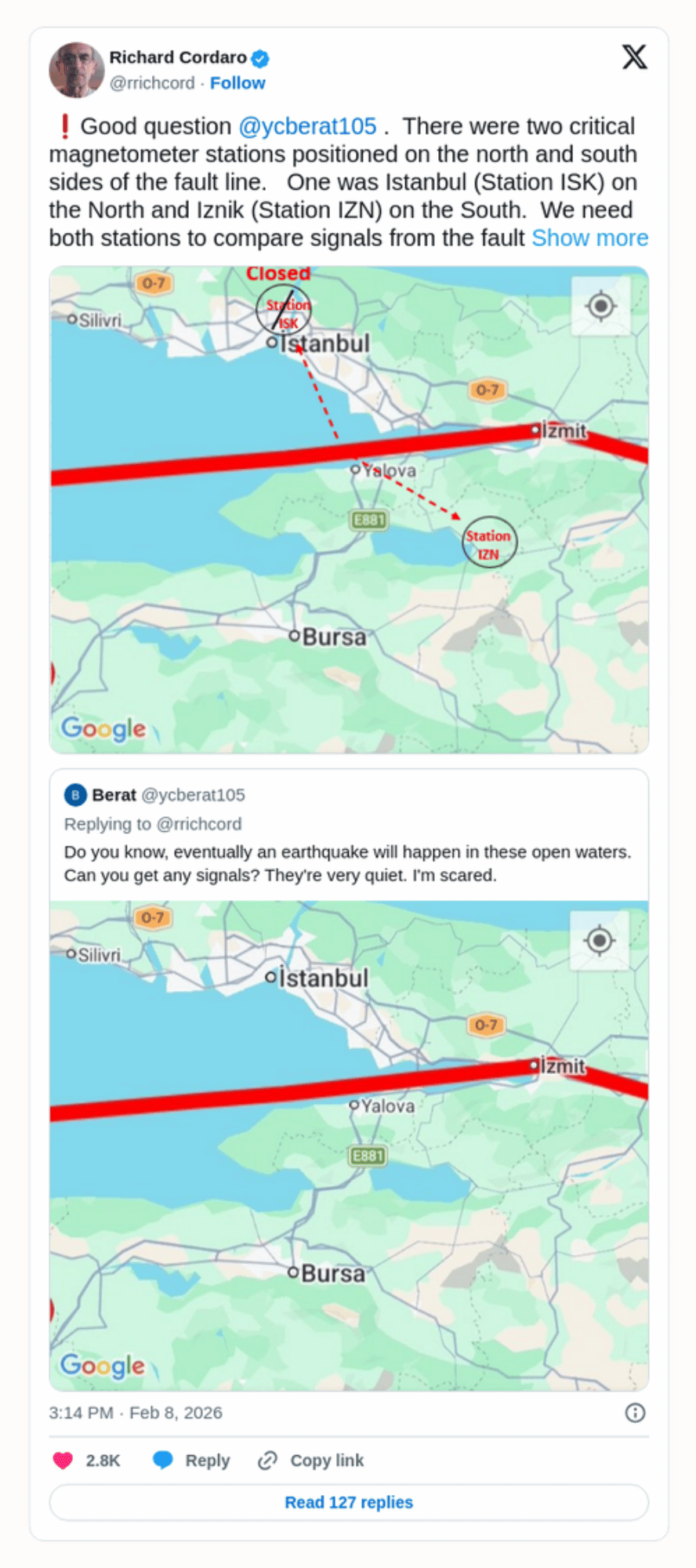Viewport: 696px width, 1568px height.
Task: Click the red heart like icon
Action: click(63, 1460)
